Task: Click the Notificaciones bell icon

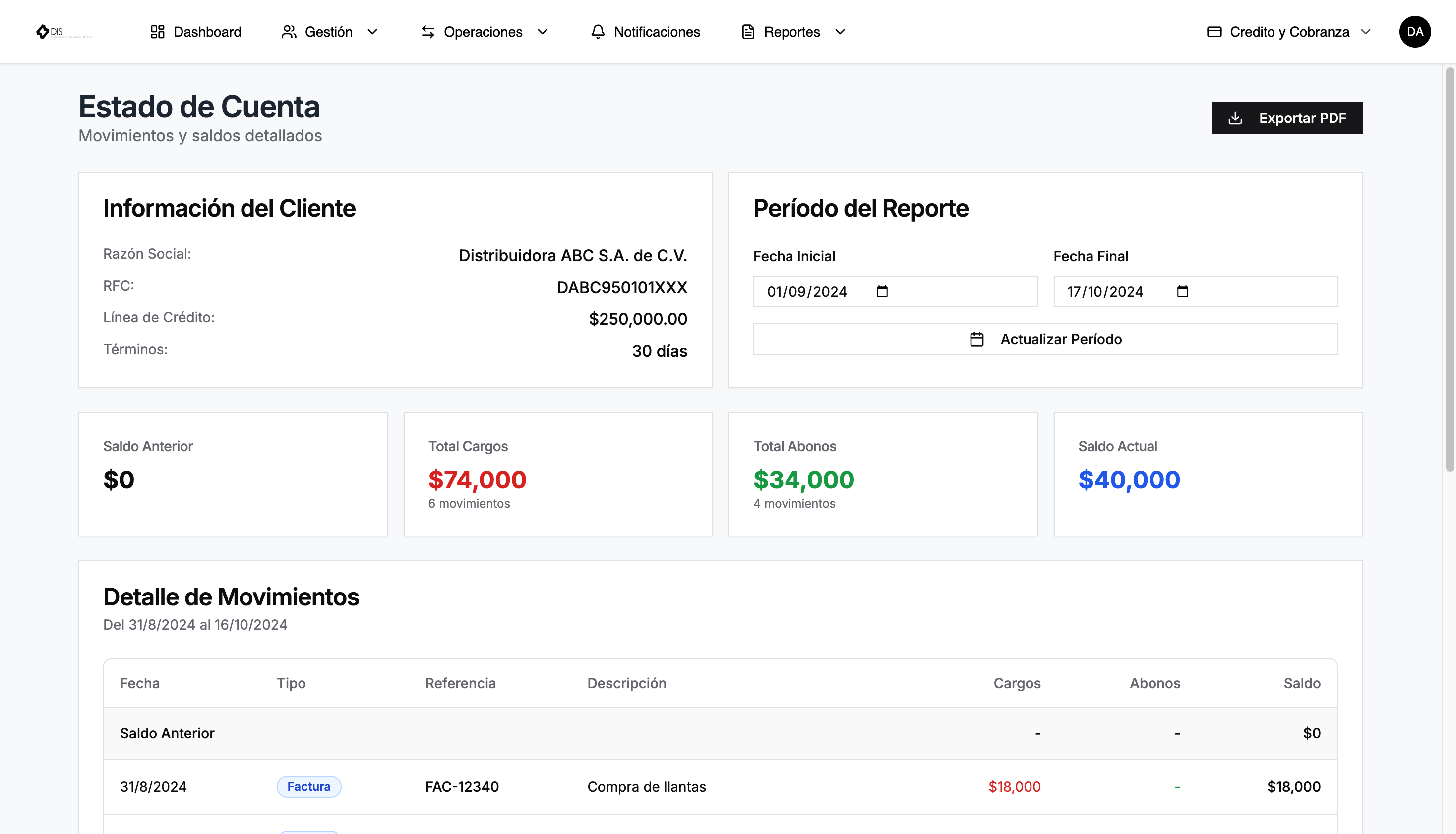Action: point(598,32)
